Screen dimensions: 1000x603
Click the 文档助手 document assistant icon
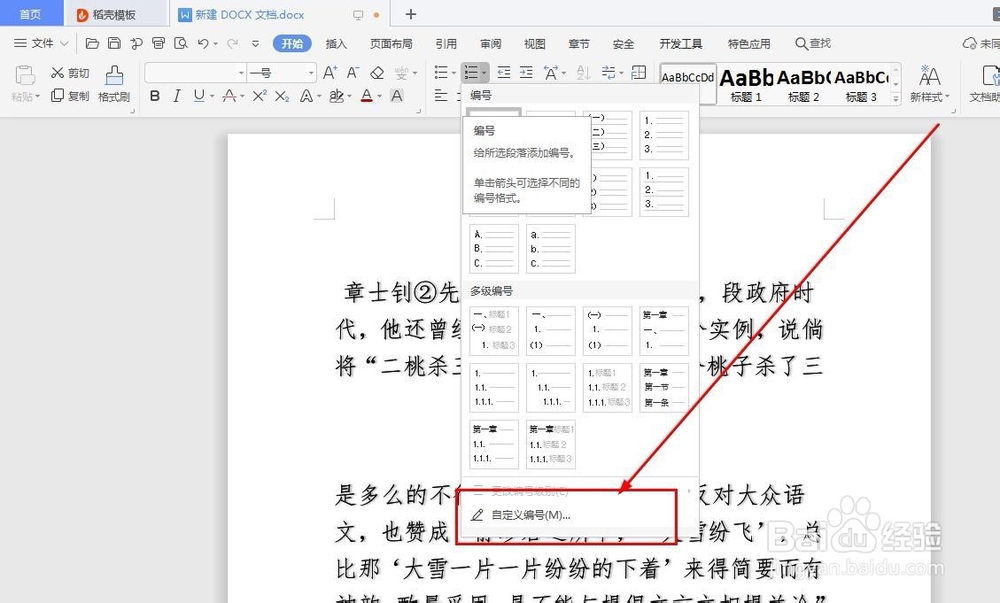coord(991,76)
